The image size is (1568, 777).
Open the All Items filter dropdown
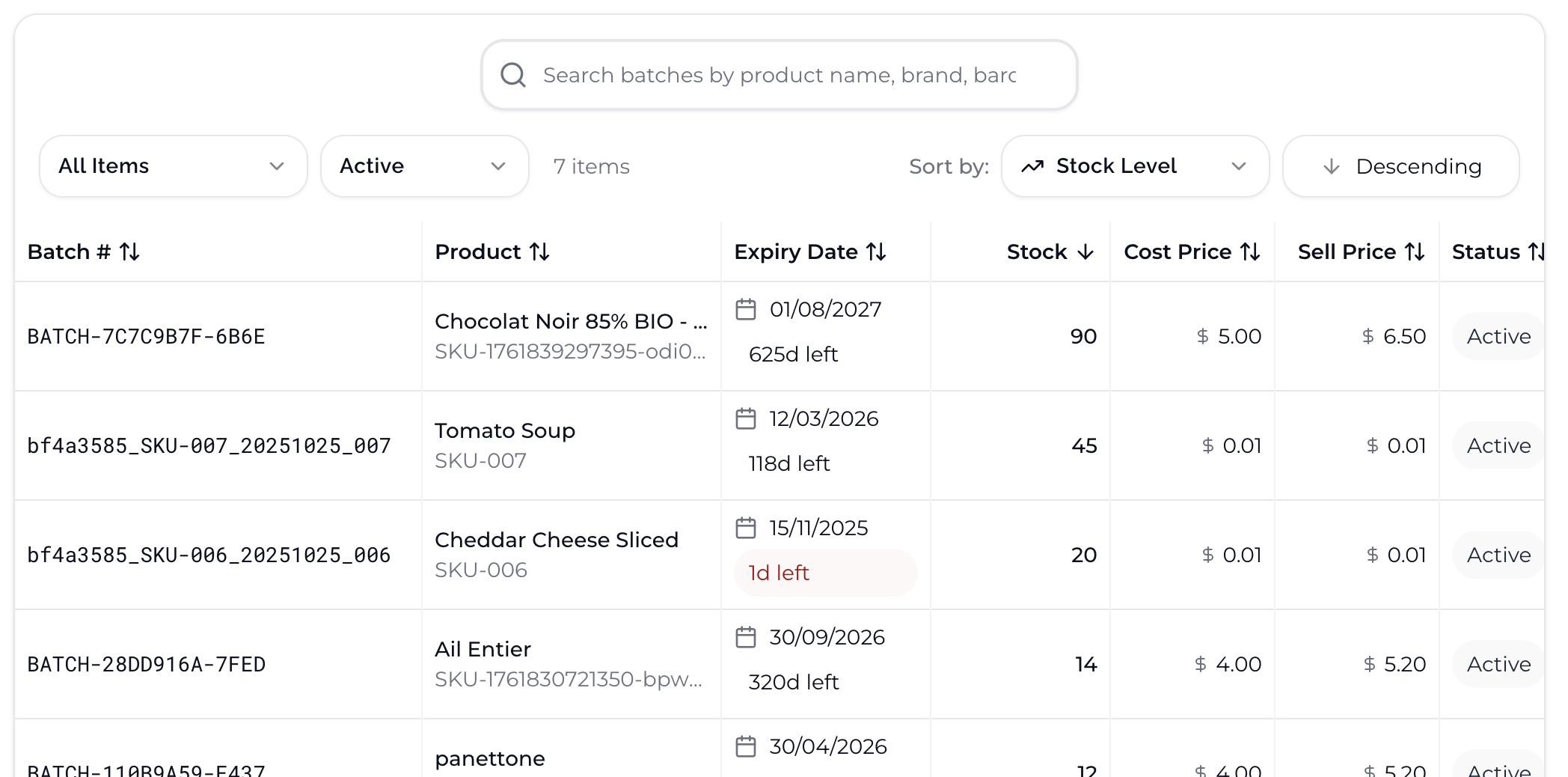173,166
